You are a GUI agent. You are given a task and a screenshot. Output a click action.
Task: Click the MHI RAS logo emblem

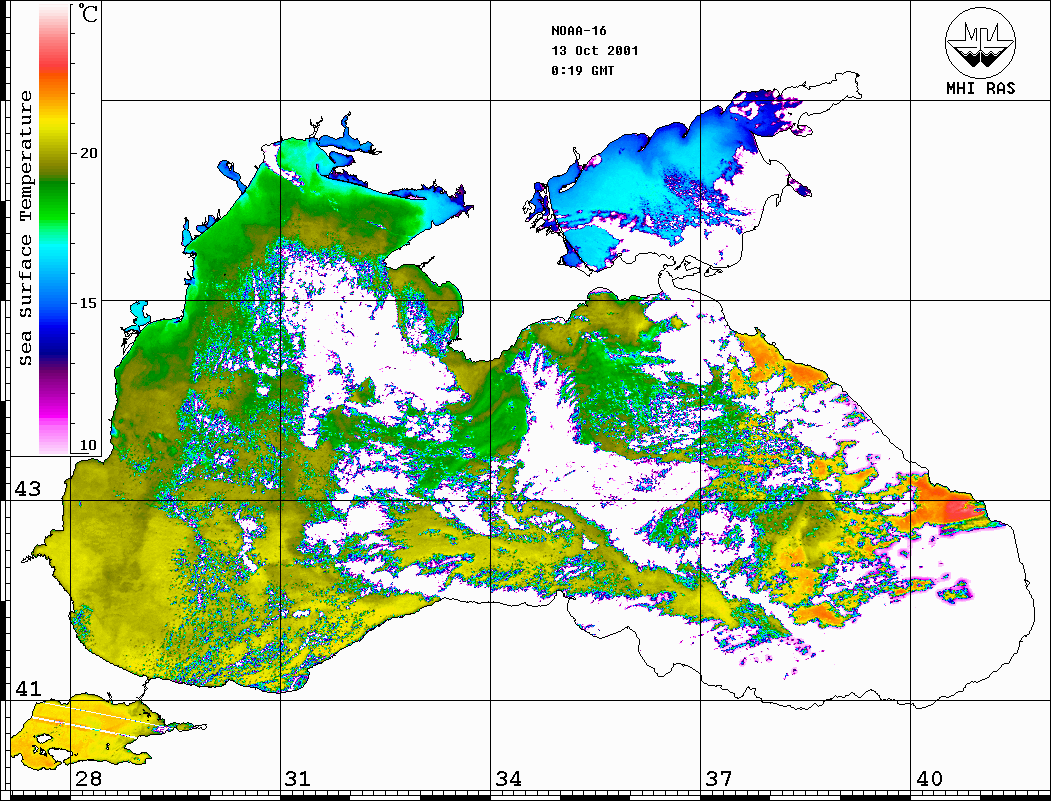pyautogui.click(x=980, y=42)
